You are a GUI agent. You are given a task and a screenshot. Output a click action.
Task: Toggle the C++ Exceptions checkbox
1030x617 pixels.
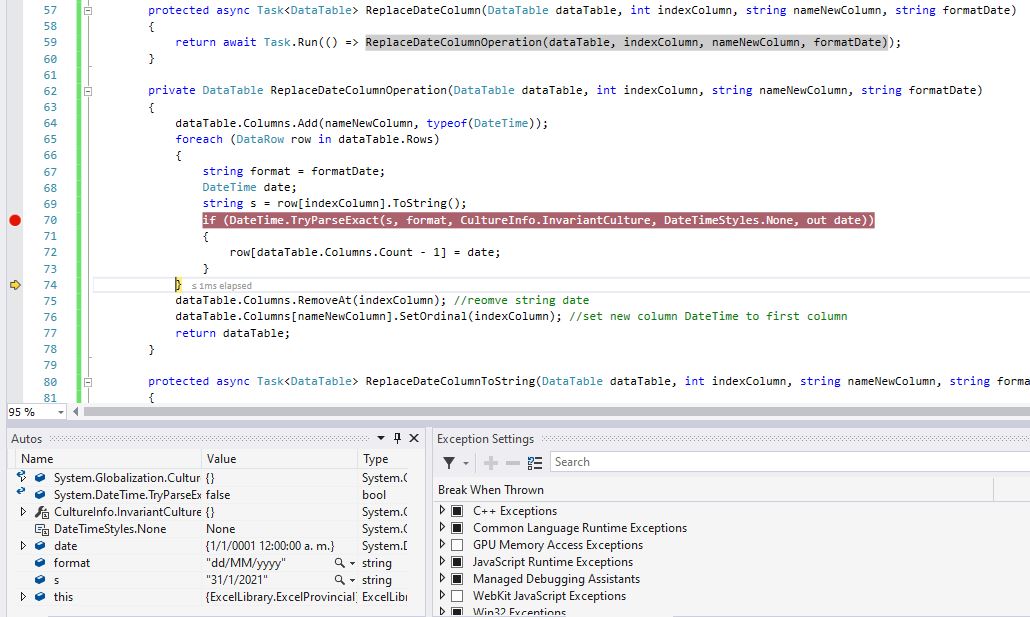(x=458, y=511)
